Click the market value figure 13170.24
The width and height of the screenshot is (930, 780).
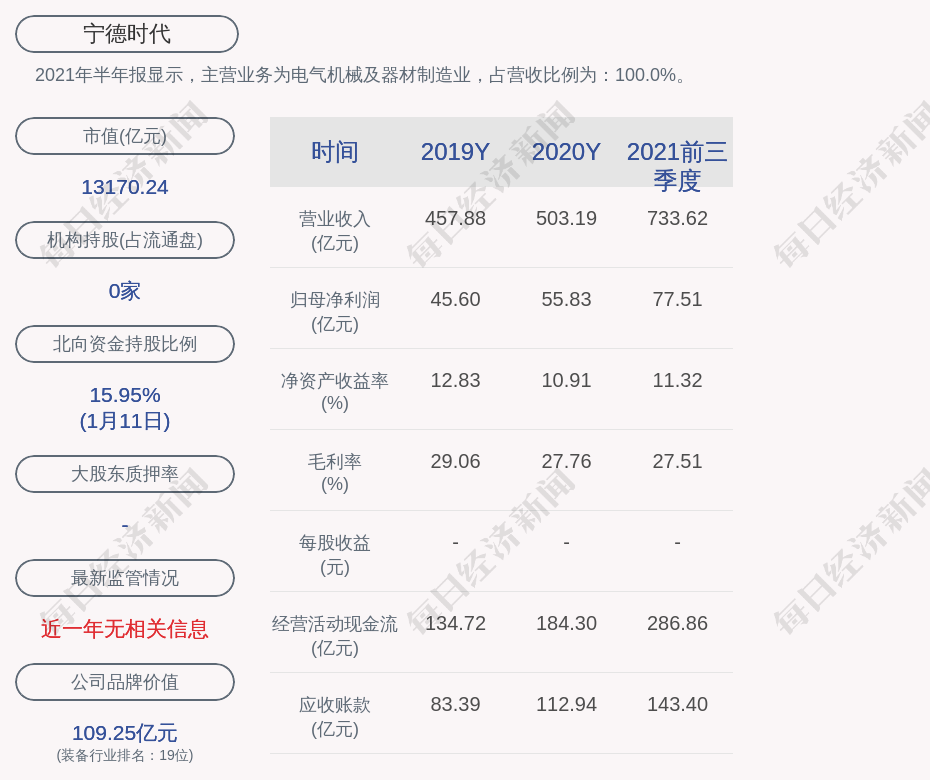coord(125,187)
